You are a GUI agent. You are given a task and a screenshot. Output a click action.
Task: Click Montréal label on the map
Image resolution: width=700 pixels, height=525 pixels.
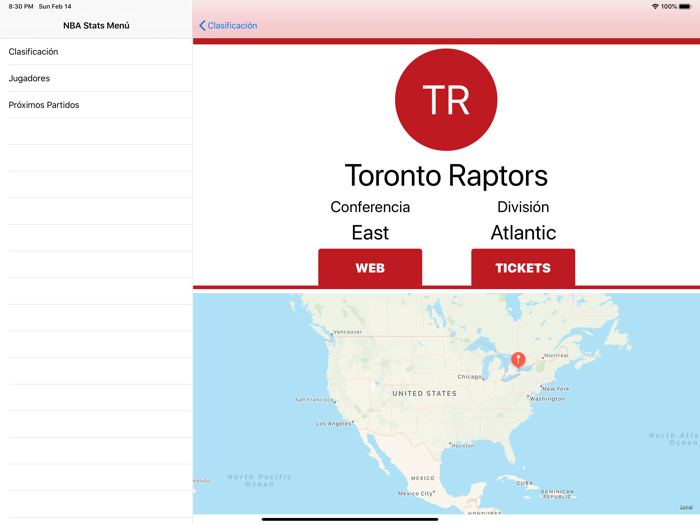click(x=556, y=355)
